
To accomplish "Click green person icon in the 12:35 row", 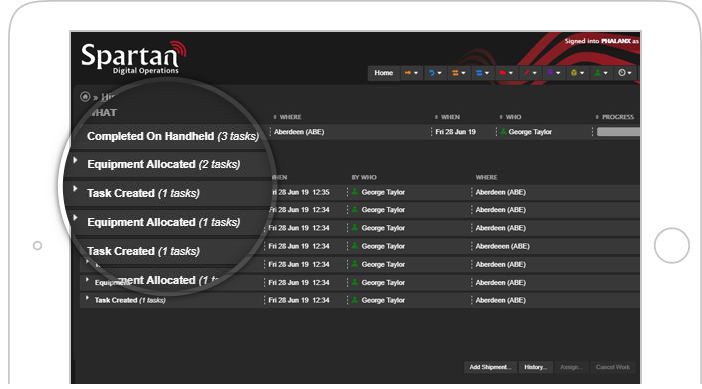I will (x=355, y=192).
